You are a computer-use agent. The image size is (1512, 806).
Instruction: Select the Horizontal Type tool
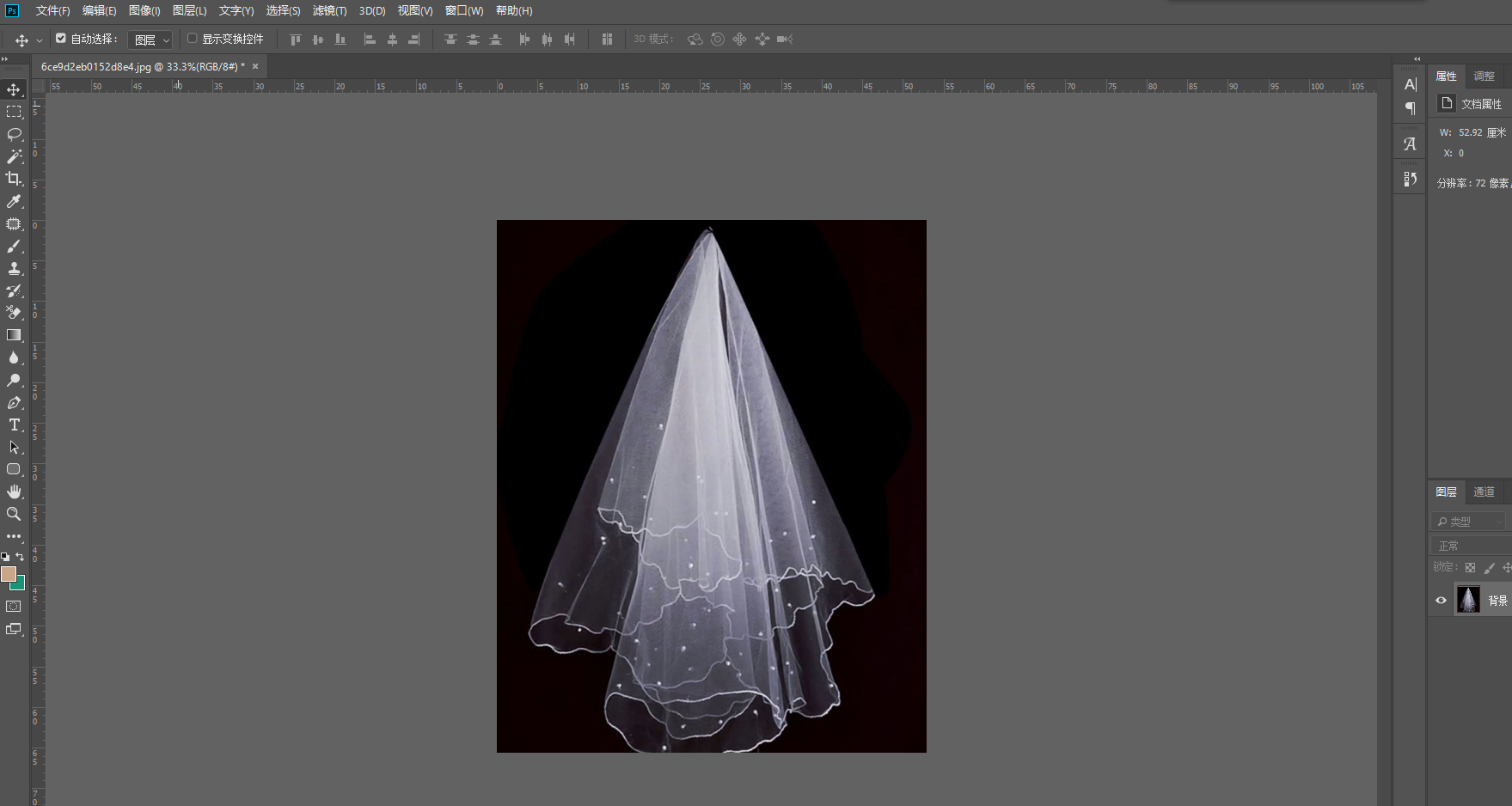click(14, 424)
